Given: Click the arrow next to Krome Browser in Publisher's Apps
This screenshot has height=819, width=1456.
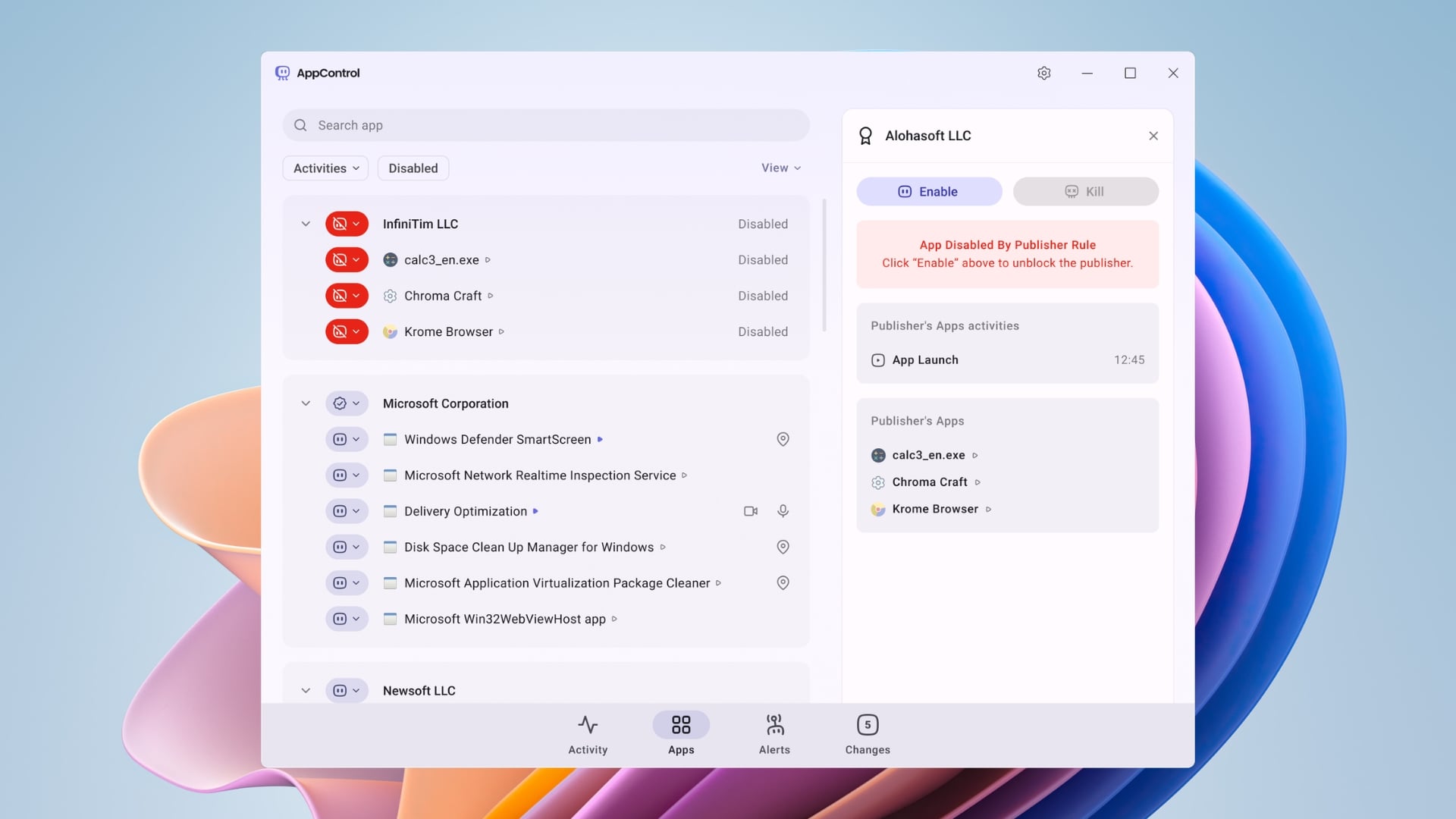Looking at the screenshot, I should click(x=988, y=510).
